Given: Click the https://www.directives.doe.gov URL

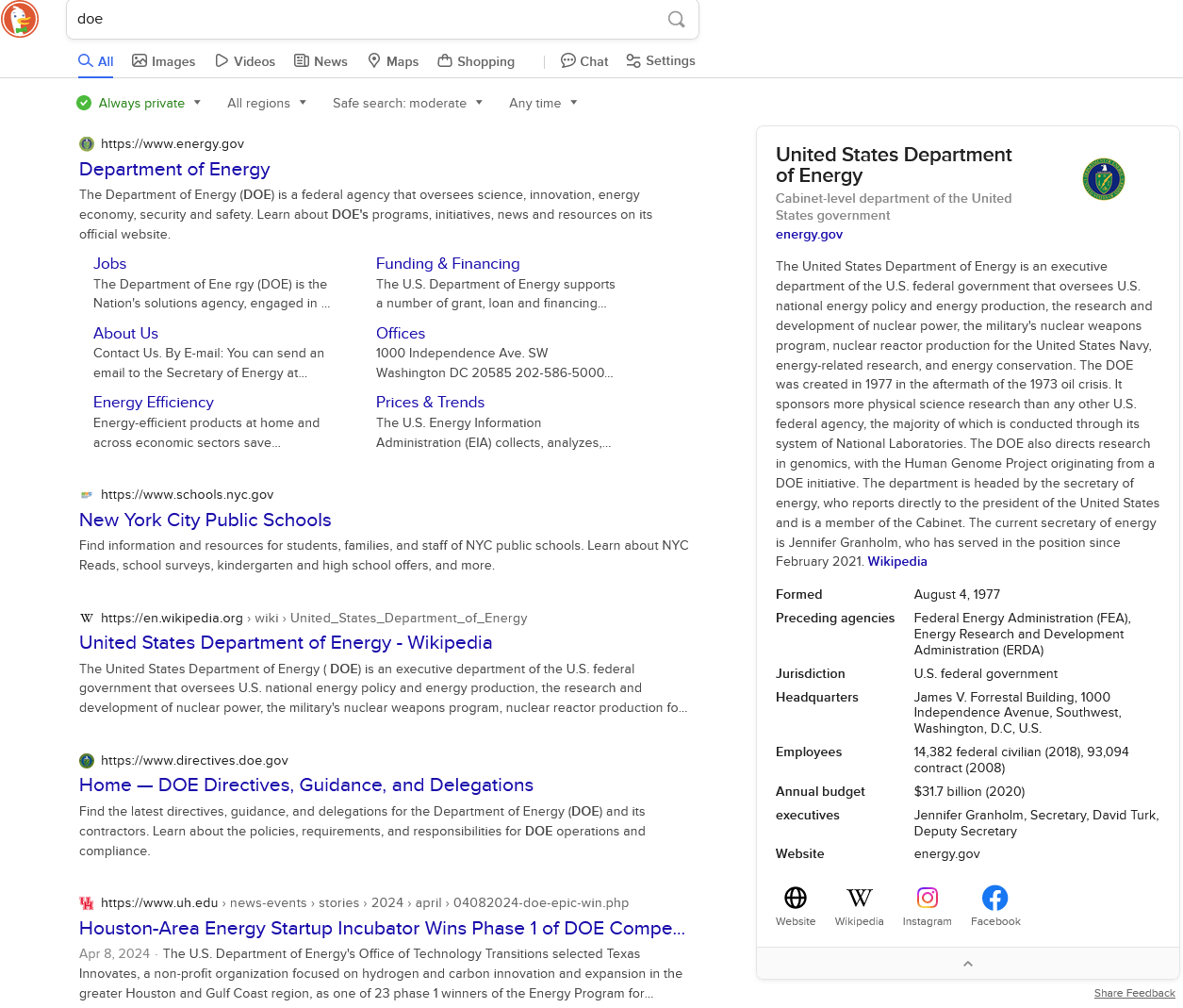Looking at the screenshot, I should pyautogui.click(x=194, y=761).
